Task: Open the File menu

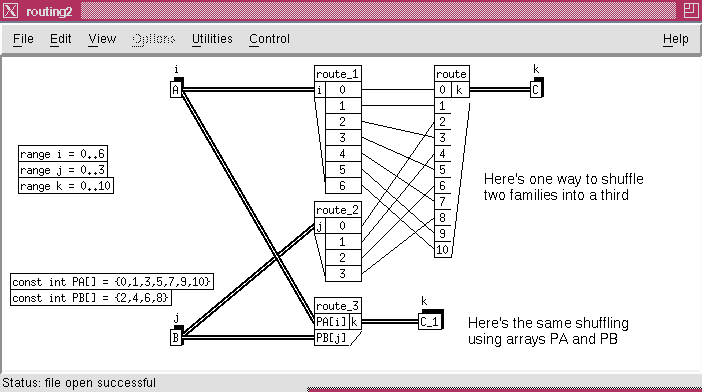Action: tap(23, 39)
